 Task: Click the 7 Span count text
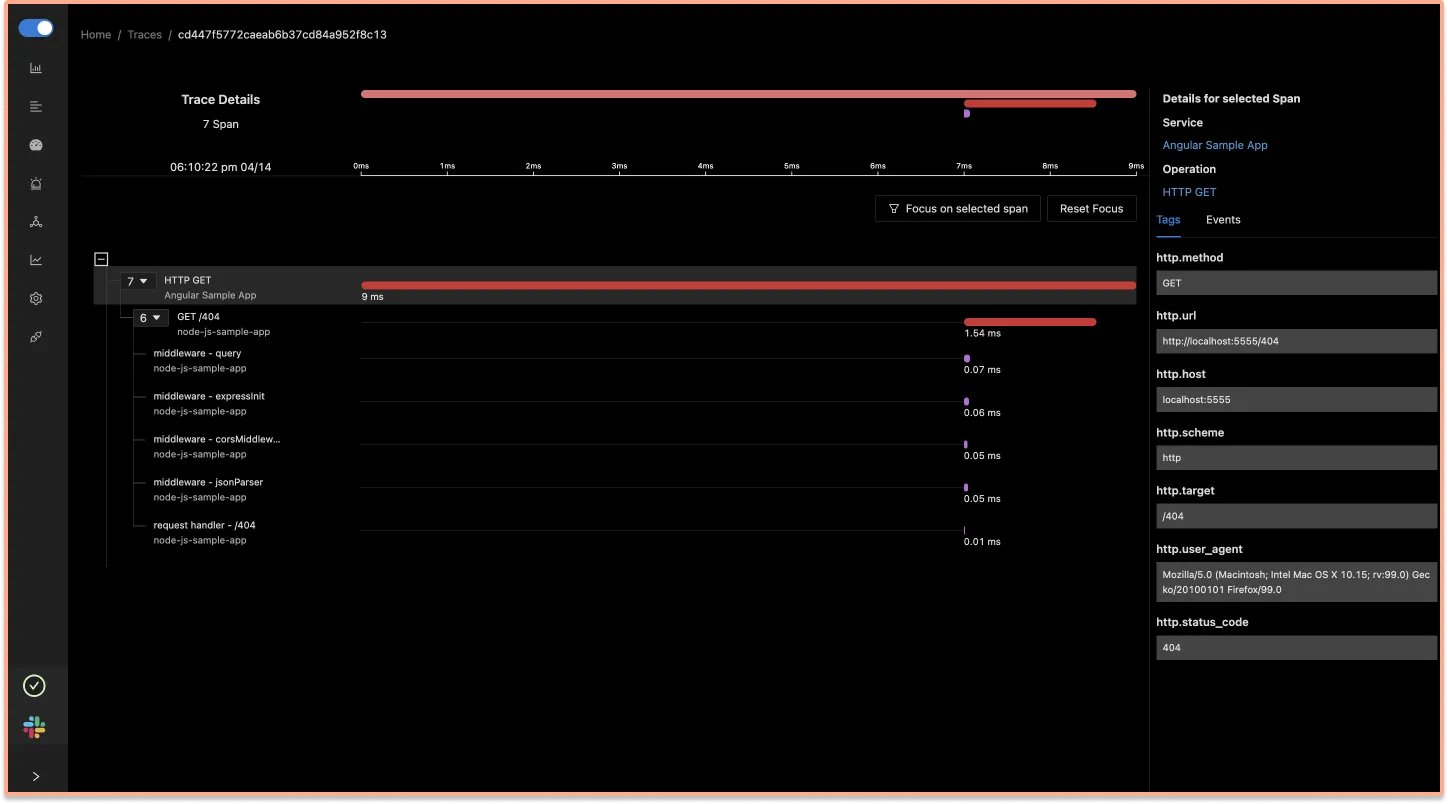pos(220,124)
